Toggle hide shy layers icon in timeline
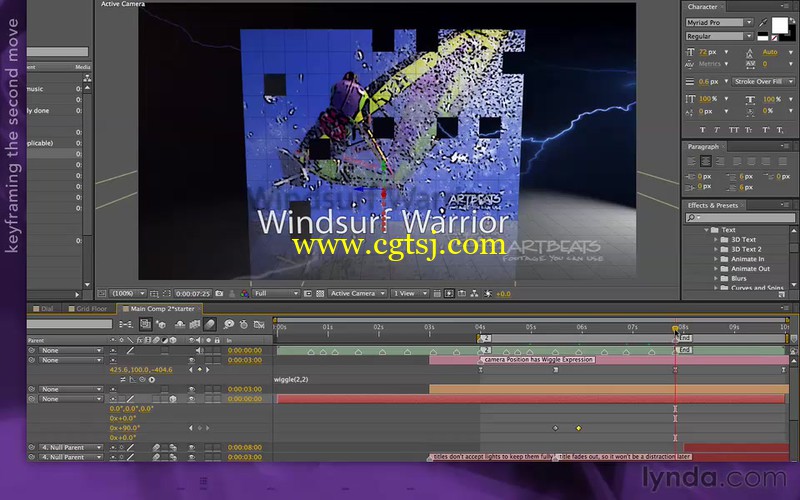This screenshot has height=500, width=800. 180,324
